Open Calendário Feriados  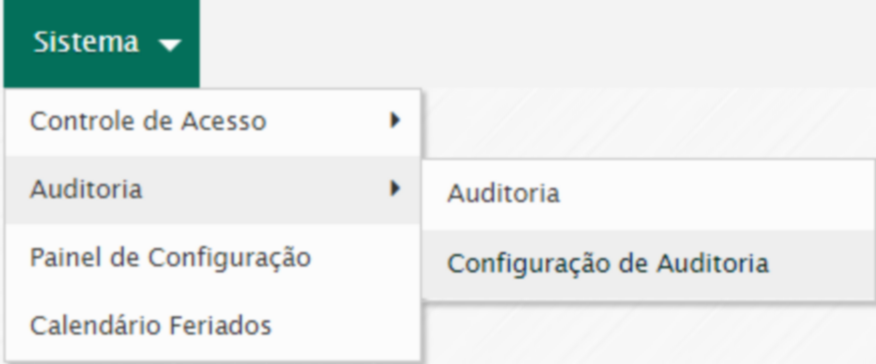coord(213,326)
